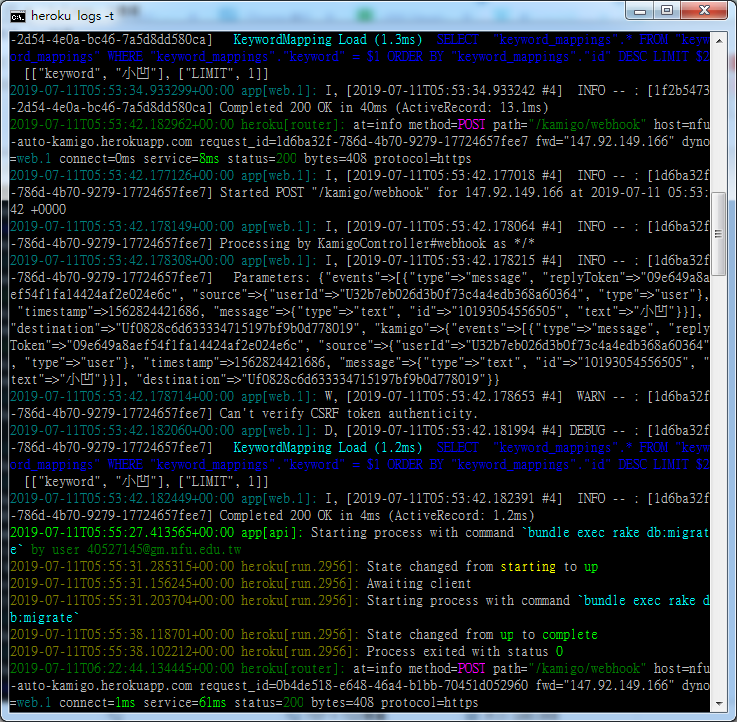The height and width of the screenshot is (722, 737).
Task: Click 'KeywordMapping Load (1.3ms)' text
Action: point(328,39)
